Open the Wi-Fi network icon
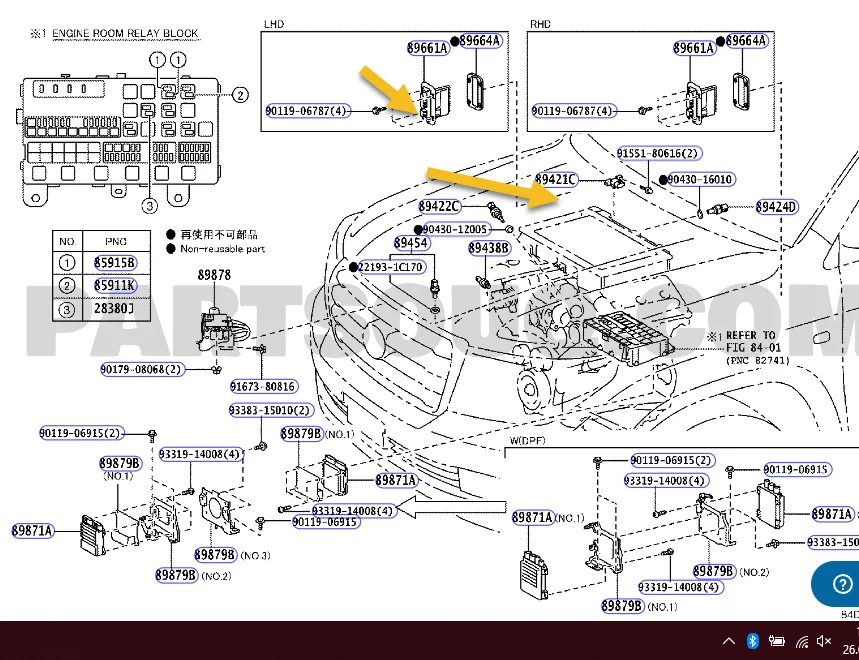Screen dimensions: 859x660 click(x=801, y=641)
